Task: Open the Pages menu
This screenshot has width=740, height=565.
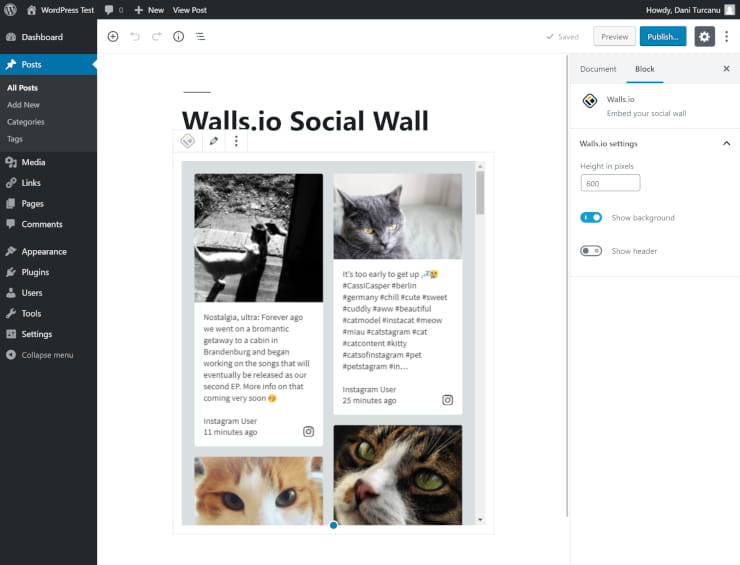Action: (x=48, y=203)
